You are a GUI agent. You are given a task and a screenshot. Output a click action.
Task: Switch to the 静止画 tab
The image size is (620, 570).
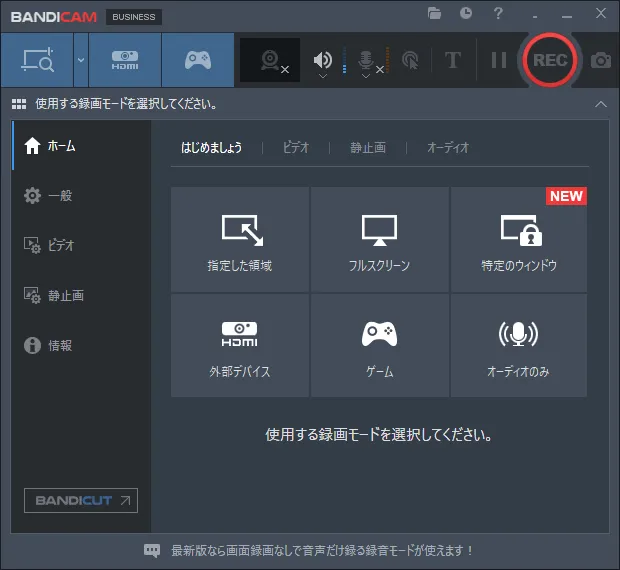tap(368, 147)
